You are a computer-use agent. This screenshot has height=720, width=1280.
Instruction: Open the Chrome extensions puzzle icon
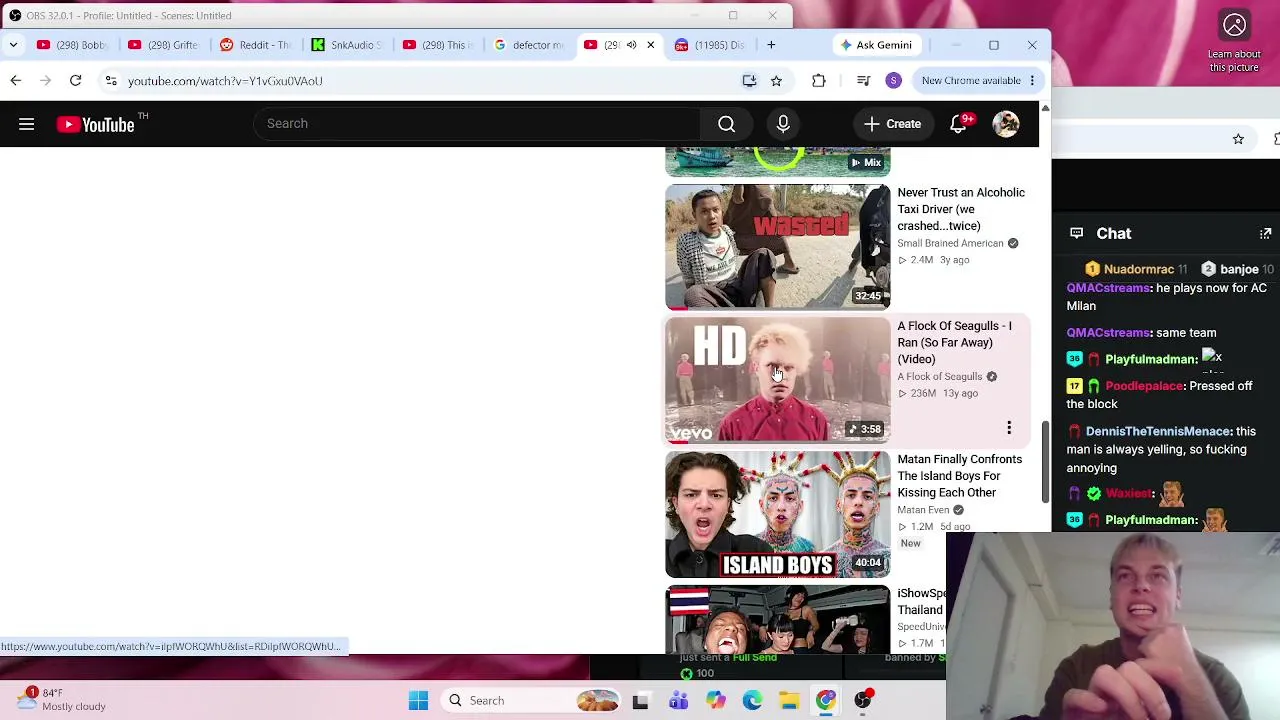819,81
